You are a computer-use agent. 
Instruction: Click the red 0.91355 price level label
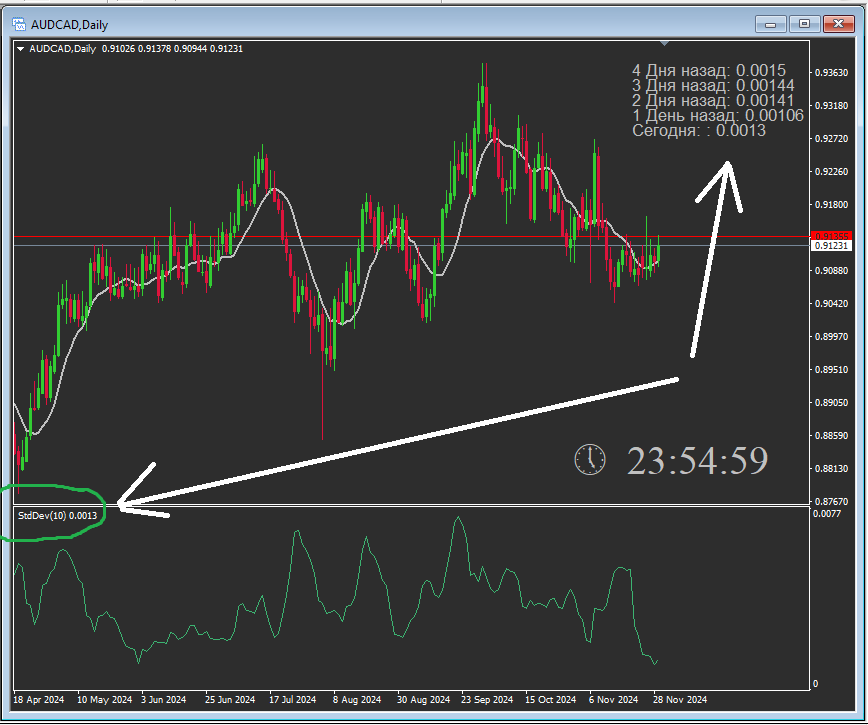[x=831, y=236]
